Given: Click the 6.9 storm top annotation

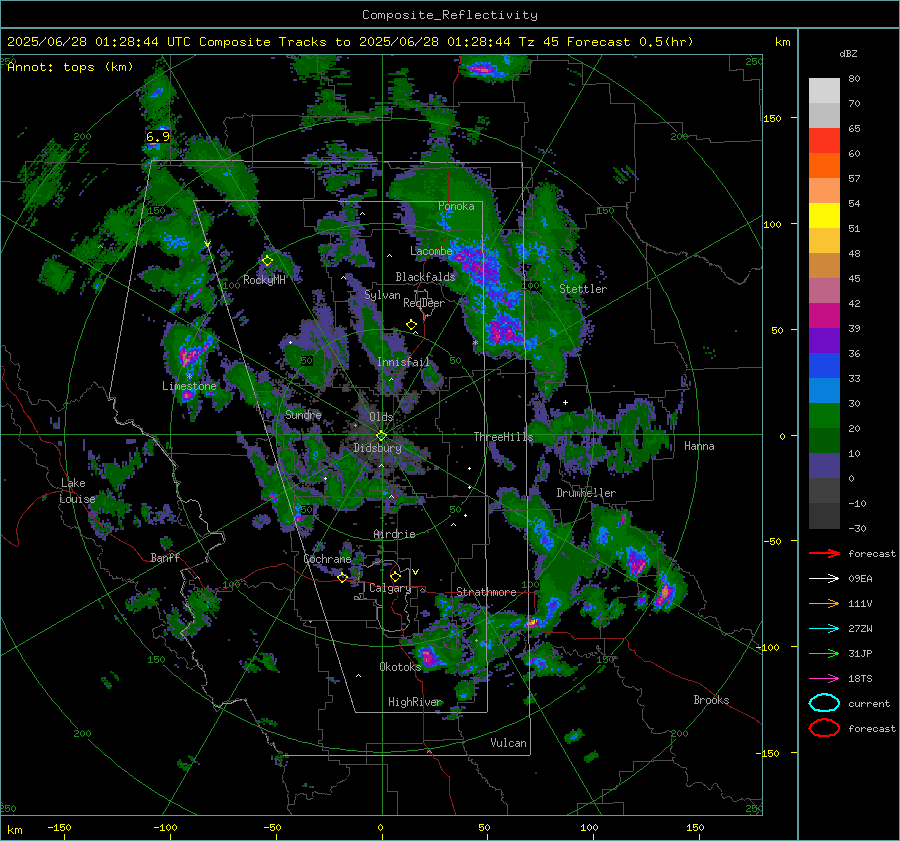Looking at the screenshot, I should (158, 137).
